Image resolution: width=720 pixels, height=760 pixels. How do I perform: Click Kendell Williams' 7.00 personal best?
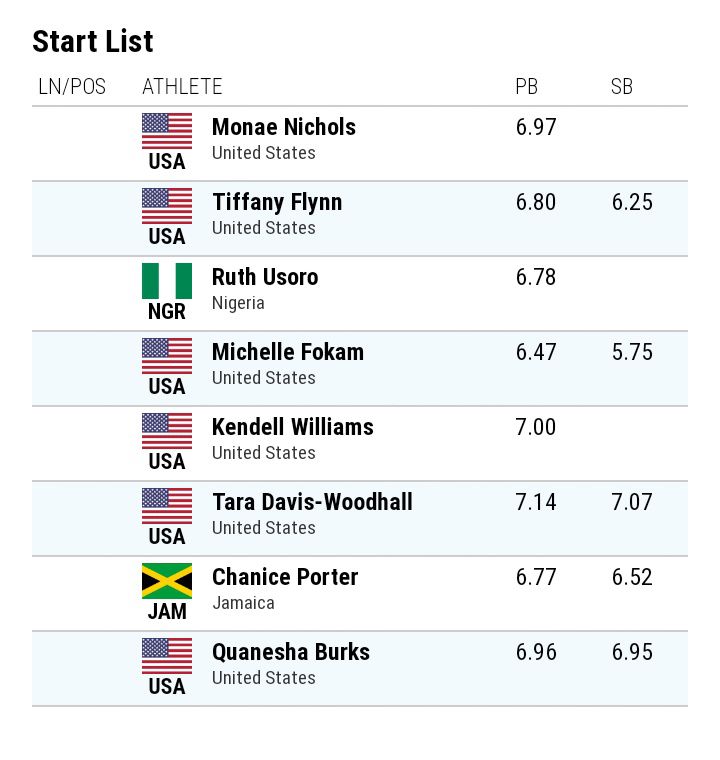point(536,427)
